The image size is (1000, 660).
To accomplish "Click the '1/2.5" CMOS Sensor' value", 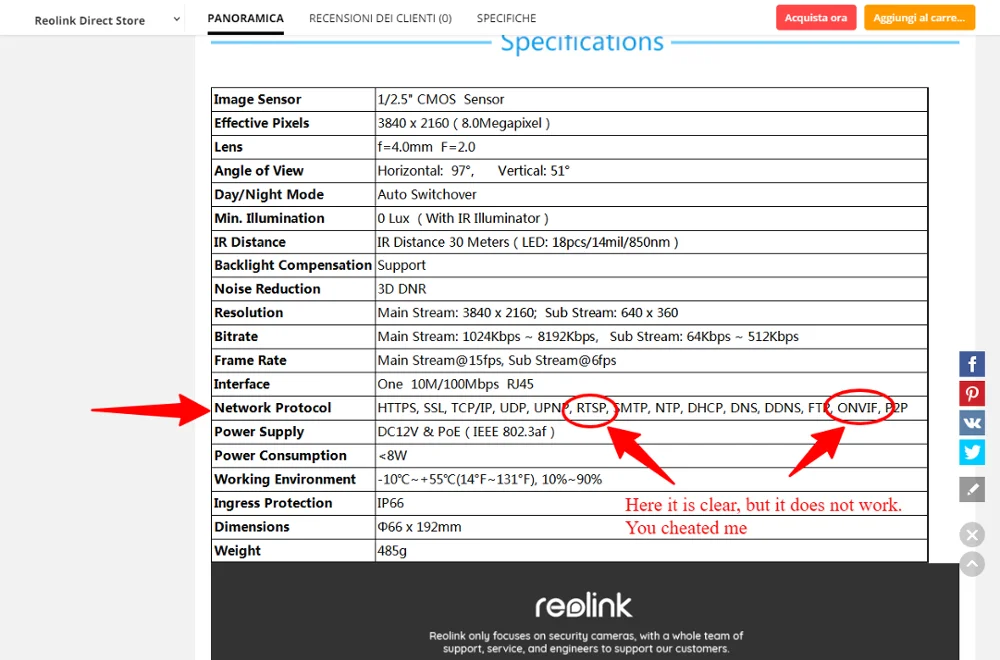I will pos(441,99).
